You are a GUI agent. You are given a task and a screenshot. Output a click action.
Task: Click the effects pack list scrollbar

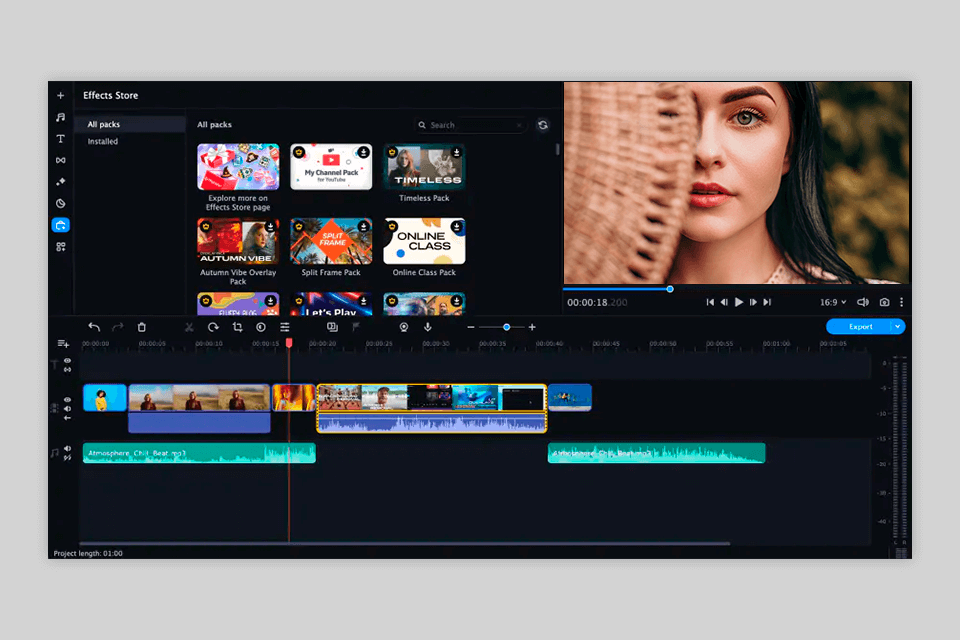click(x=557, y=149)
